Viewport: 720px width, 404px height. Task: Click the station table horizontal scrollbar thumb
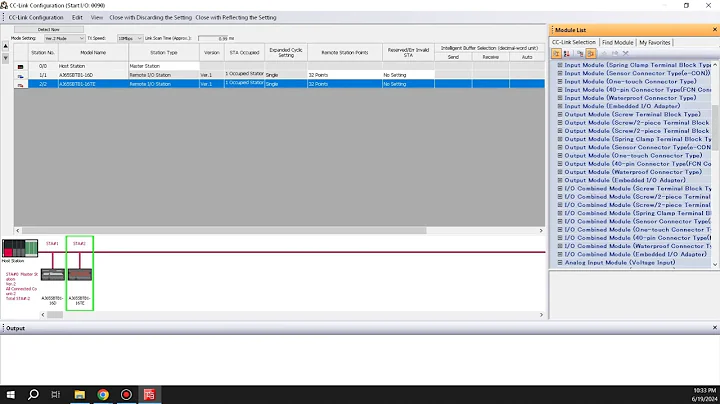[x=224, y=230]
